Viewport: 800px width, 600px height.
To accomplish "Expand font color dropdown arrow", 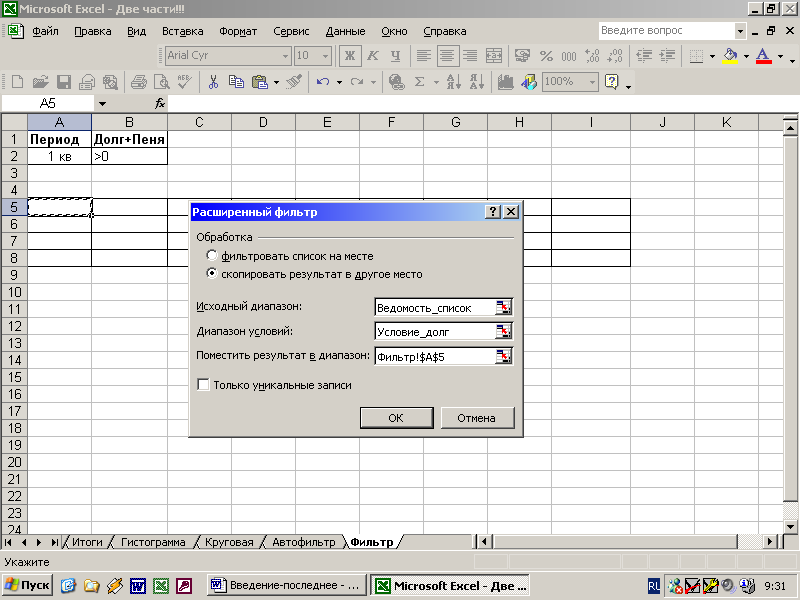I will (780, 56).
